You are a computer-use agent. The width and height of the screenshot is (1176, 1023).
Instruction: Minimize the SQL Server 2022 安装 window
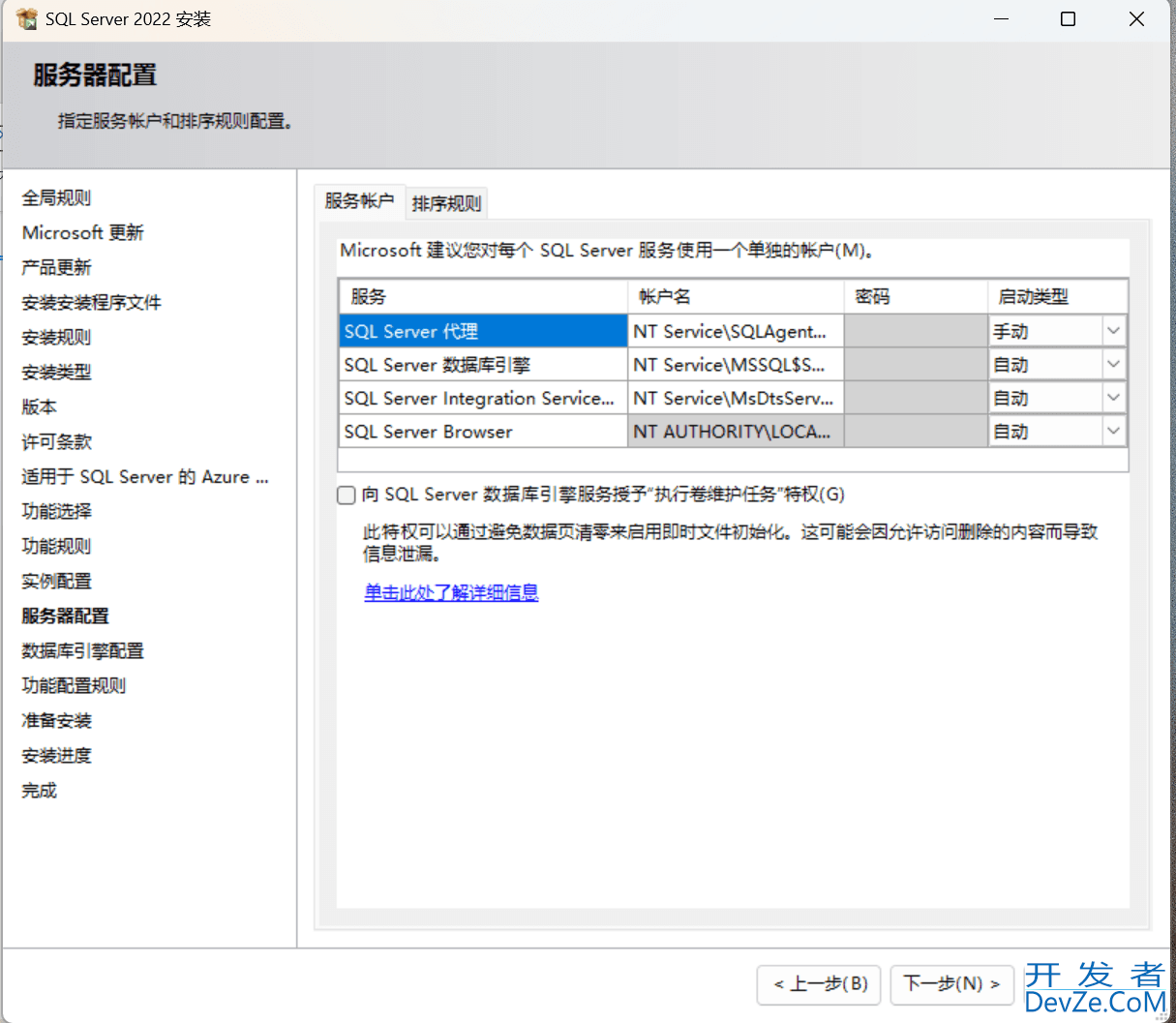click(1002, 18)
